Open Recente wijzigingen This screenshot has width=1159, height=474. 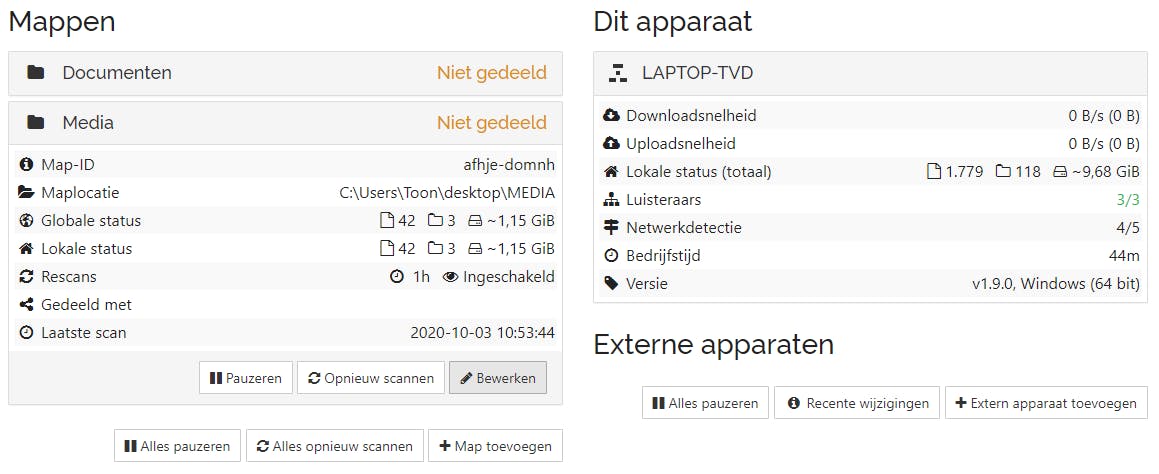click(x=857, y=403)
